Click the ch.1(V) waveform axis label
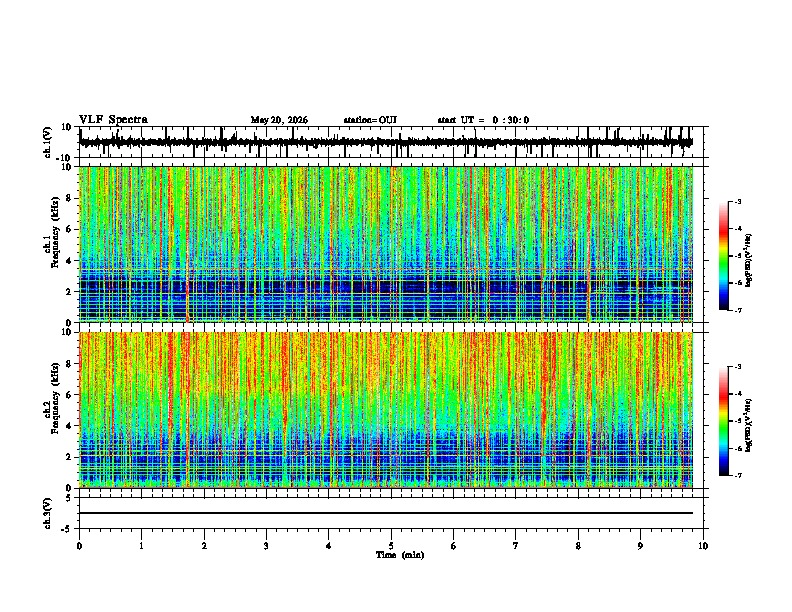The image size is (792, 612). pos(47,142)
